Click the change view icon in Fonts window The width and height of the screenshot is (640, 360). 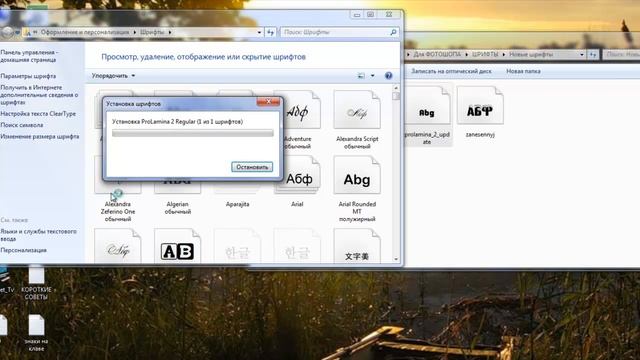point(361,76)
